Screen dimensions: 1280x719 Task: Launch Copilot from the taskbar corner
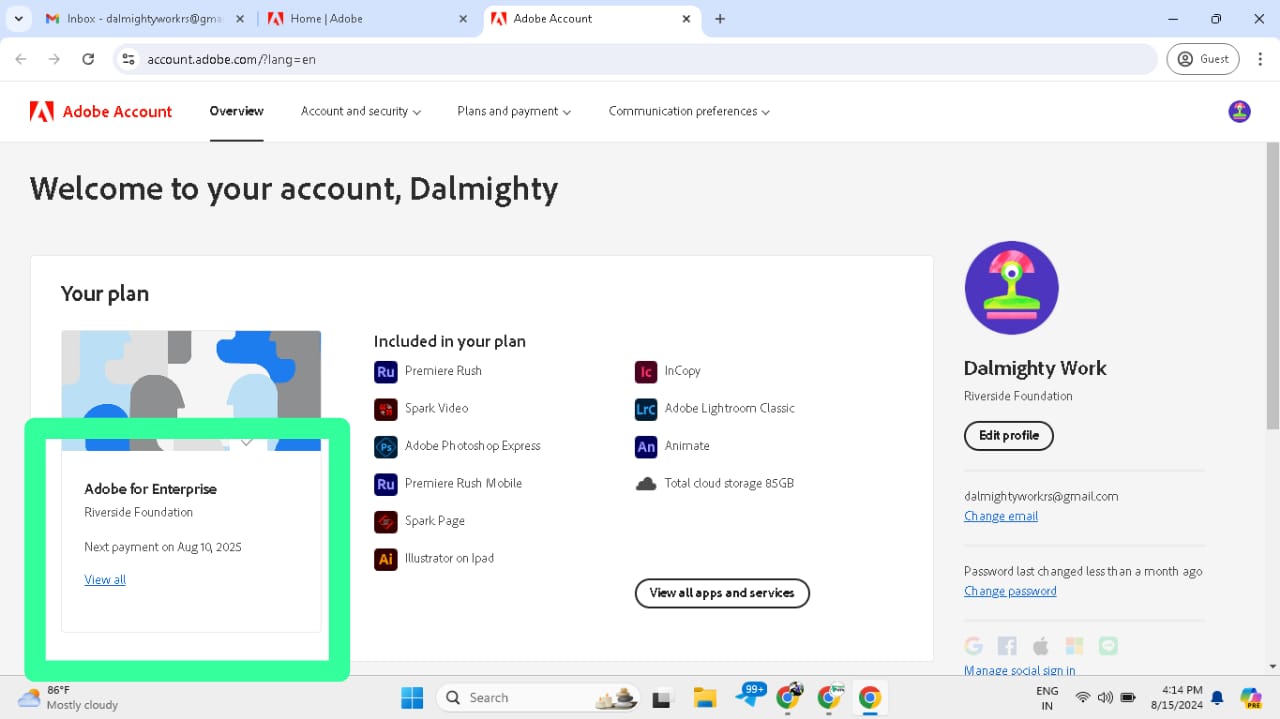point(1250,697)
